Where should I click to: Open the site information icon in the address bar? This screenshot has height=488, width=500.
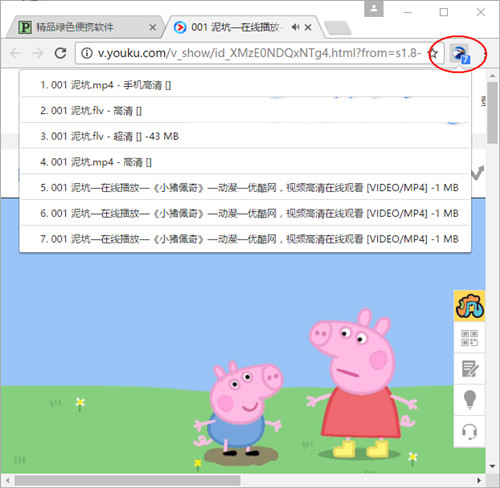[x=87, y=53]
